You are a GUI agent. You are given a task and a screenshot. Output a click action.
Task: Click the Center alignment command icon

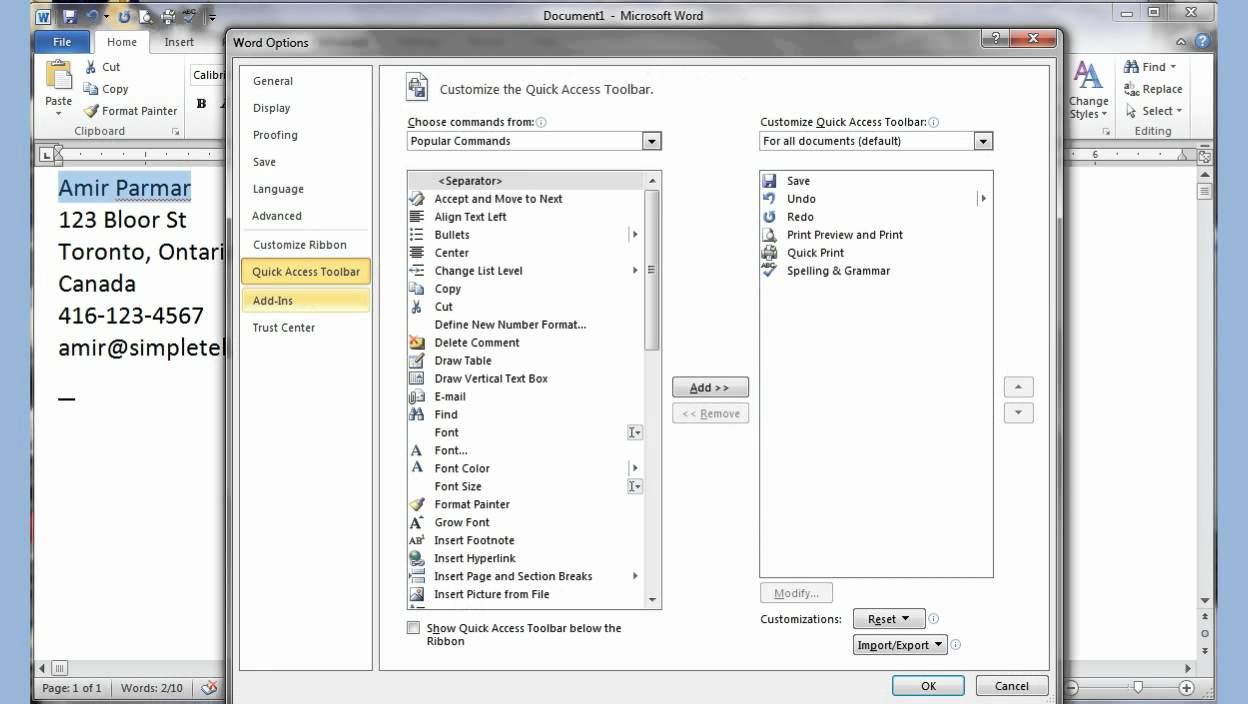coord(417,253)
